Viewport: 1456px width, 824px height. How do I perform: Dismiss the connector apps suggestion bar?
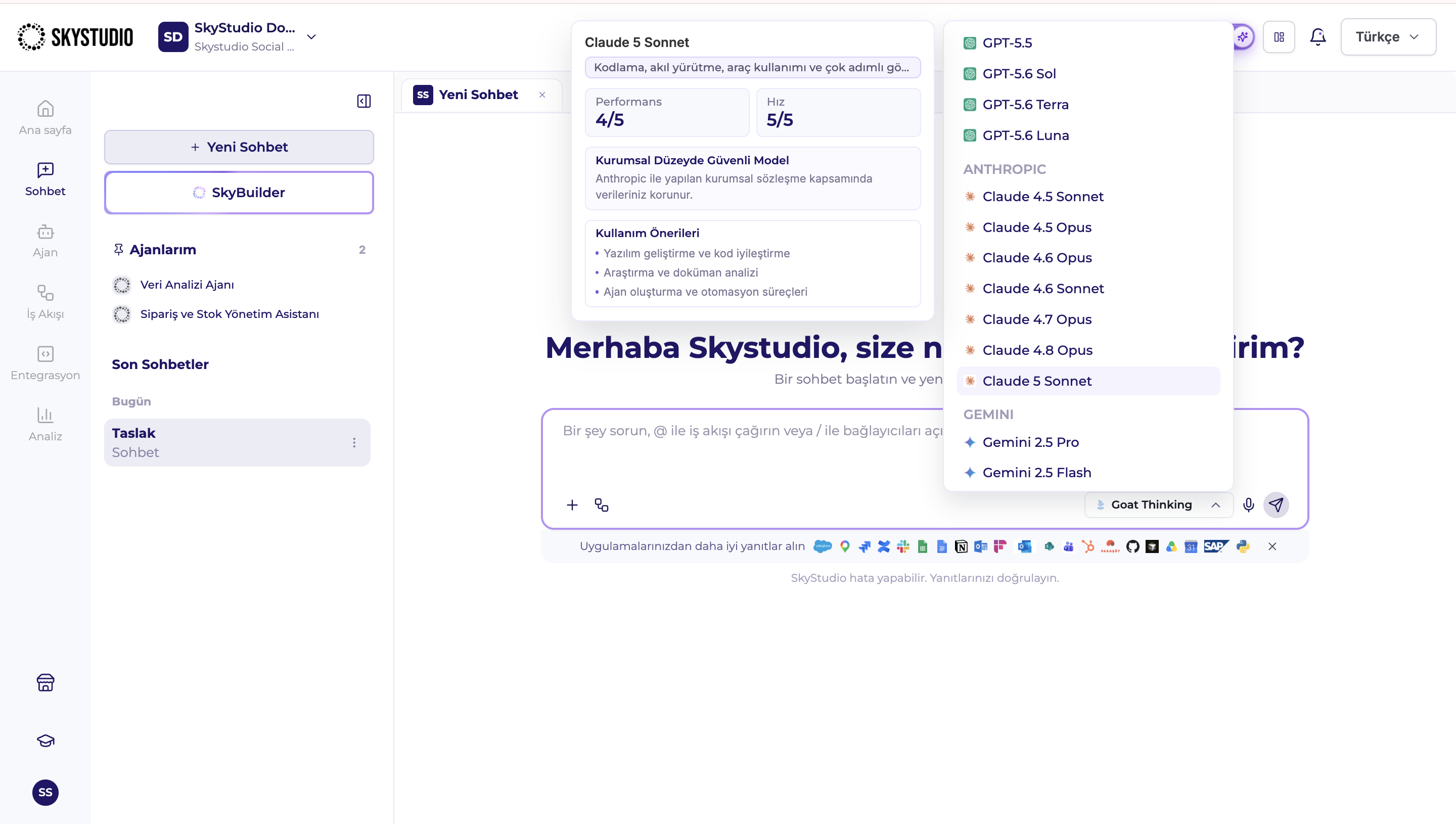(1272, 546)
